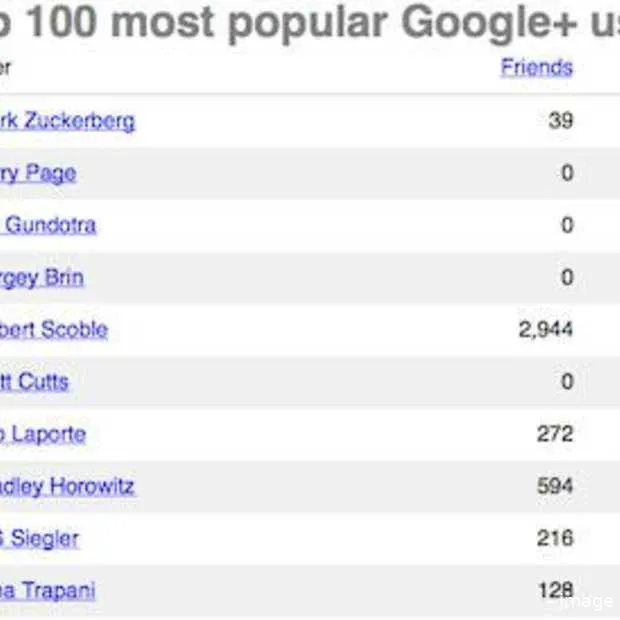
Task: Open the Trapani profile link
Action: 48,591
